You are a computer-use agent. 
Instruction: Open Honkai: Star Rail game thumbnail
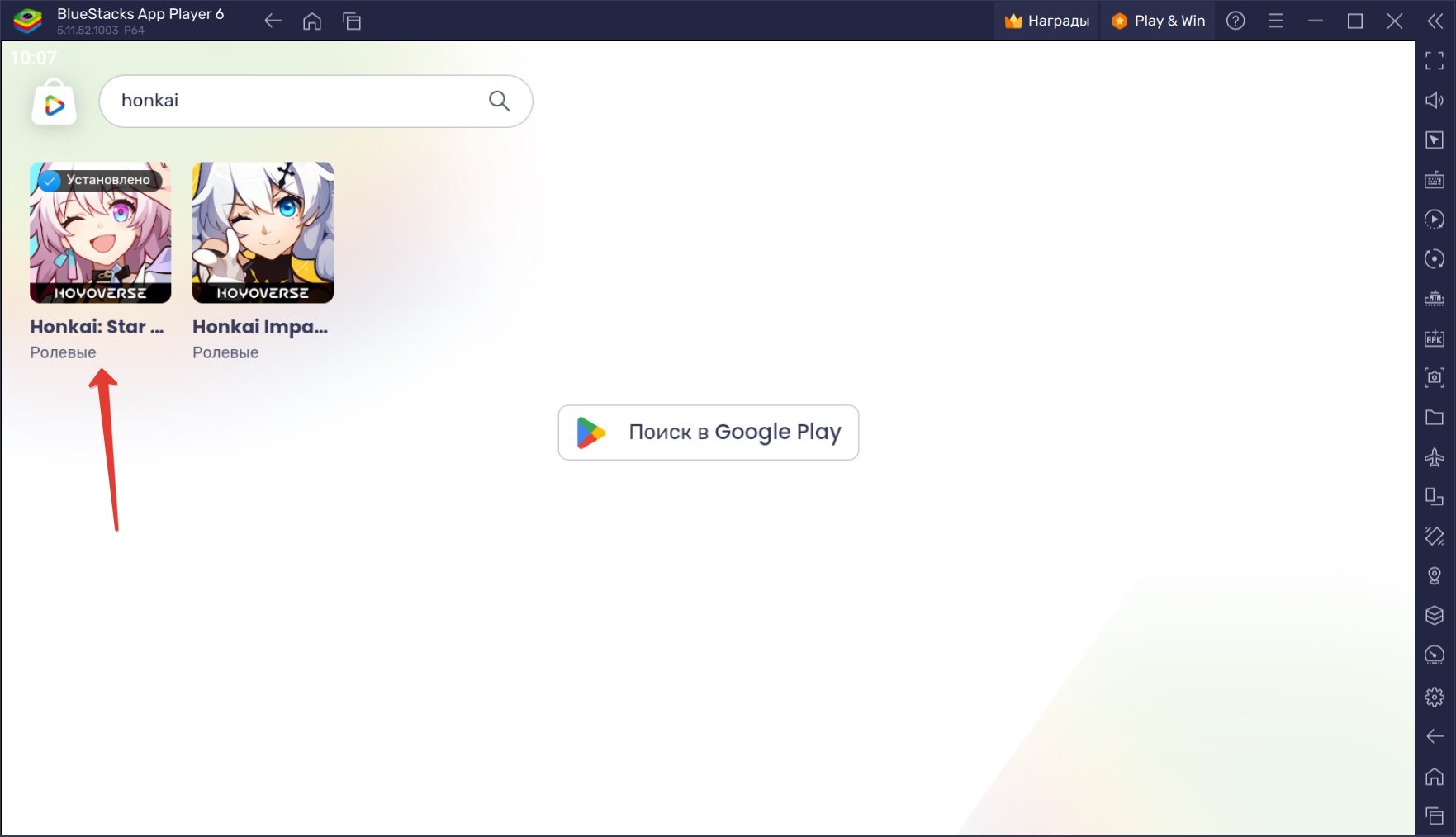[101, 233]
